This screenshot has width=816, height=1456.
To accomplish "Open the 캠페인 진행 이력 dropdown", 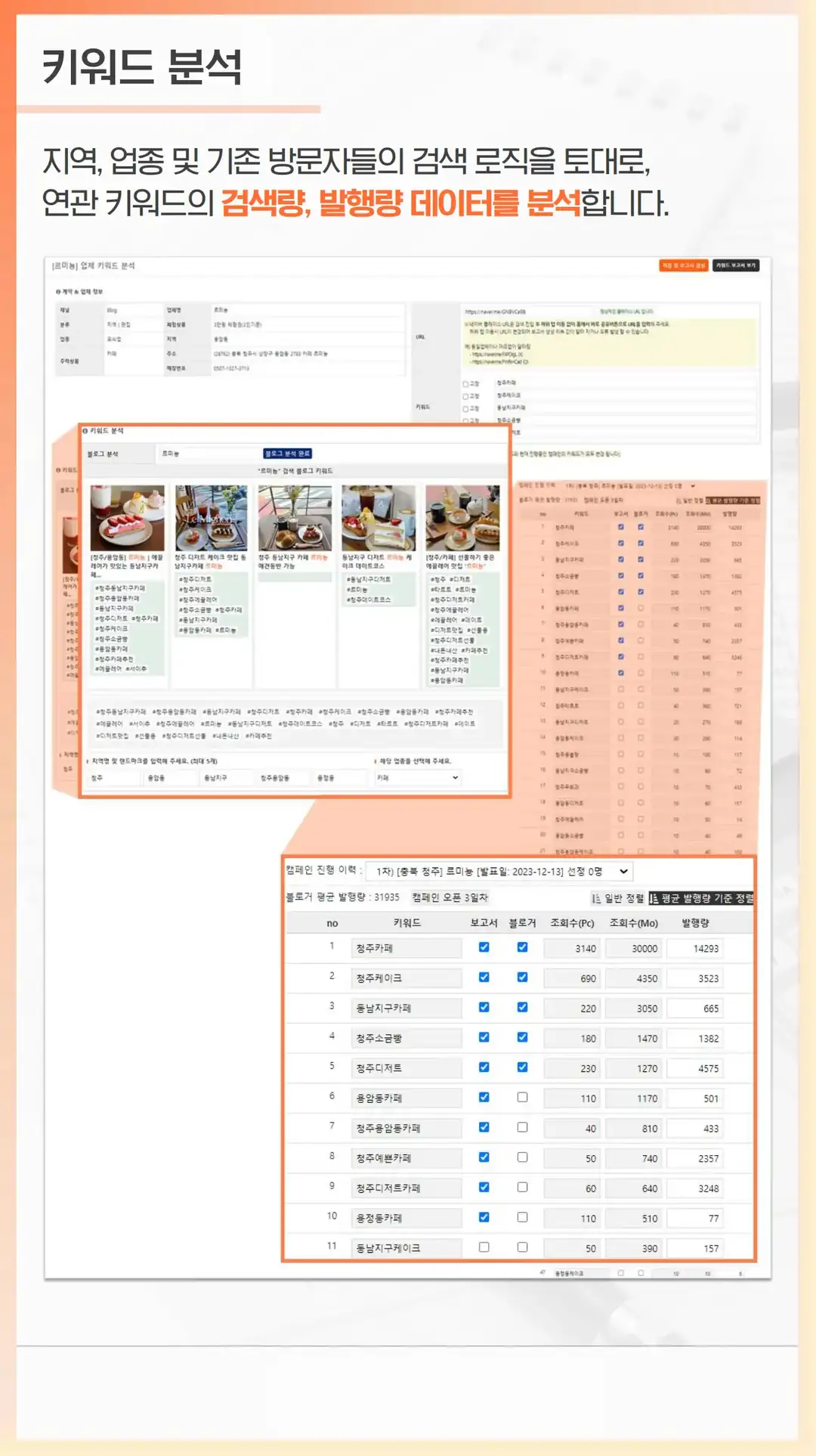I will tap(499, 871).
